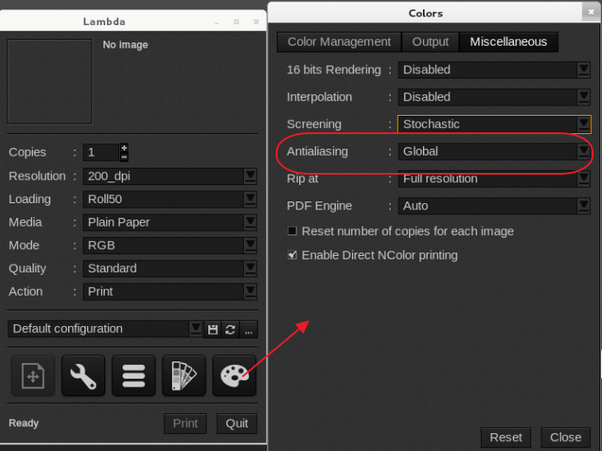
Task: Click the three-bar list icon
Action: (133, 376)
